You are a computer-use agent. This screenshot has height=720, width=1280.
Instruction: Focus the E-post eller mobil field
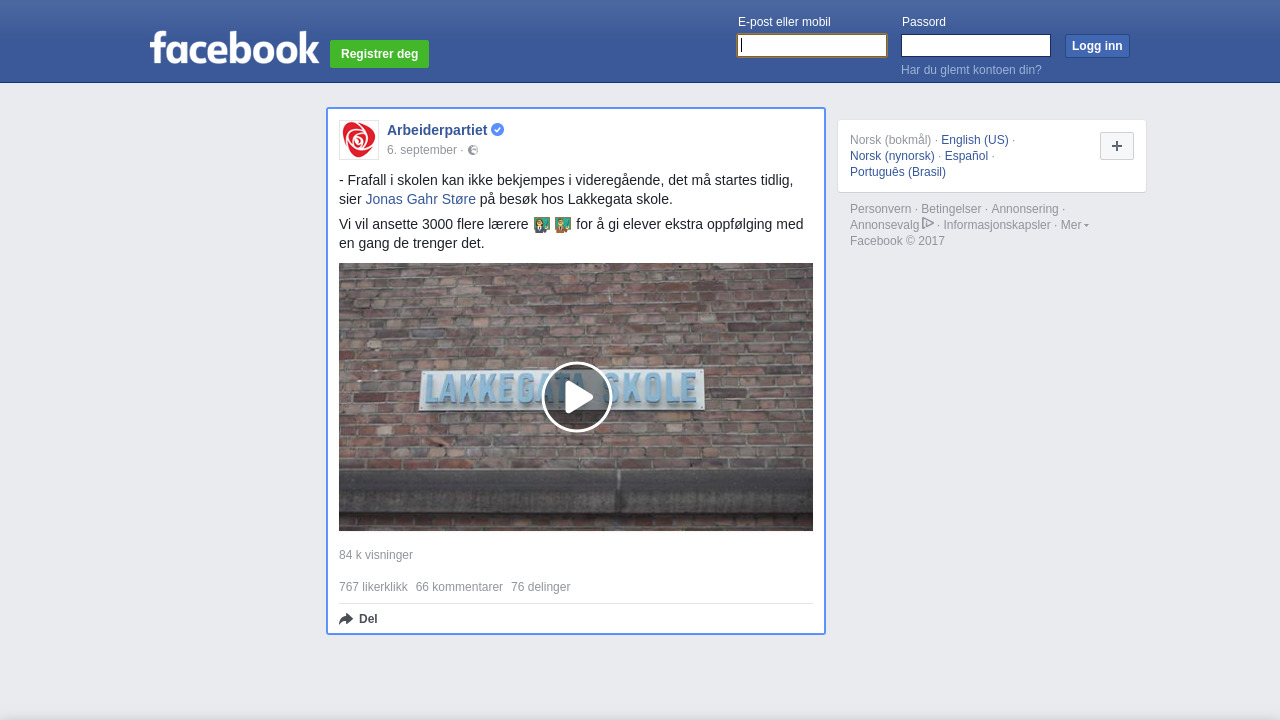click(x=812, y=46)
